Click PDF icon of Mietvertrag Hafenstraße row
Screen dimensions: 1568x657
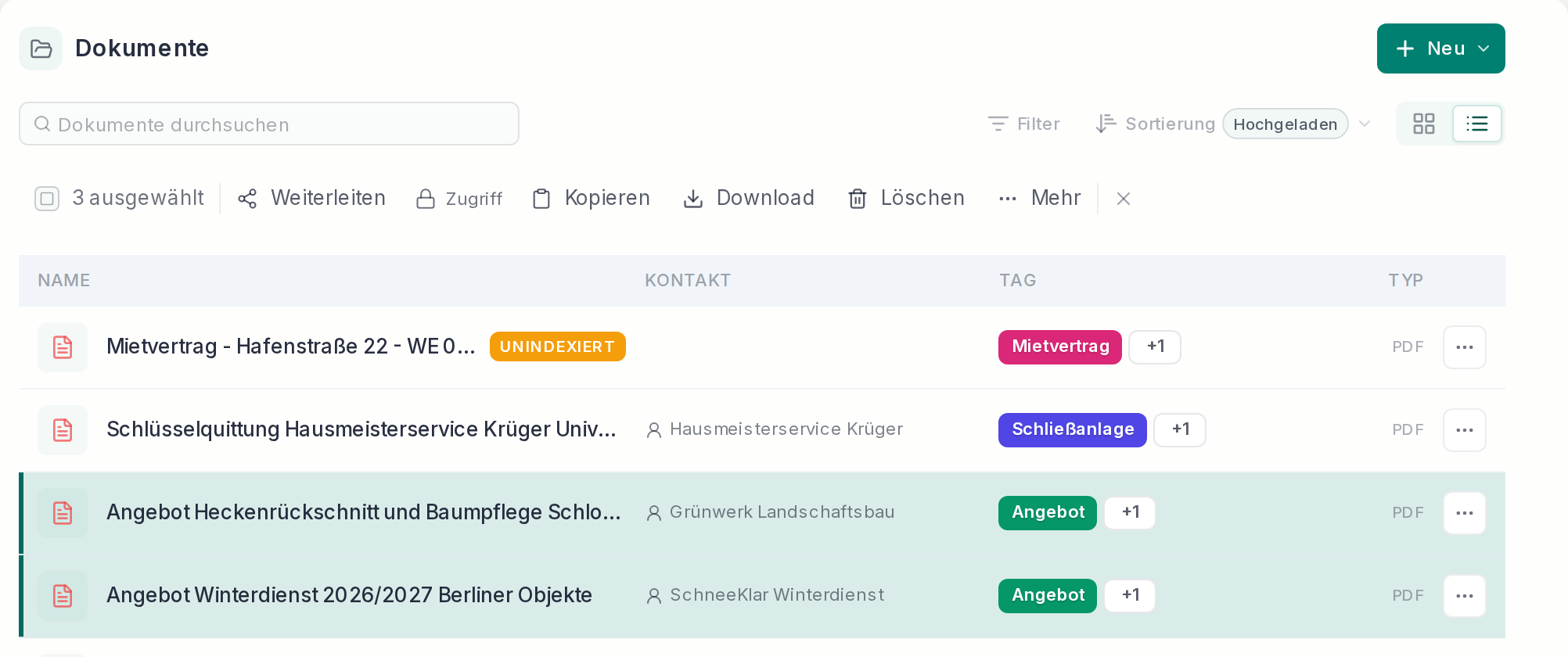(63, 347)
